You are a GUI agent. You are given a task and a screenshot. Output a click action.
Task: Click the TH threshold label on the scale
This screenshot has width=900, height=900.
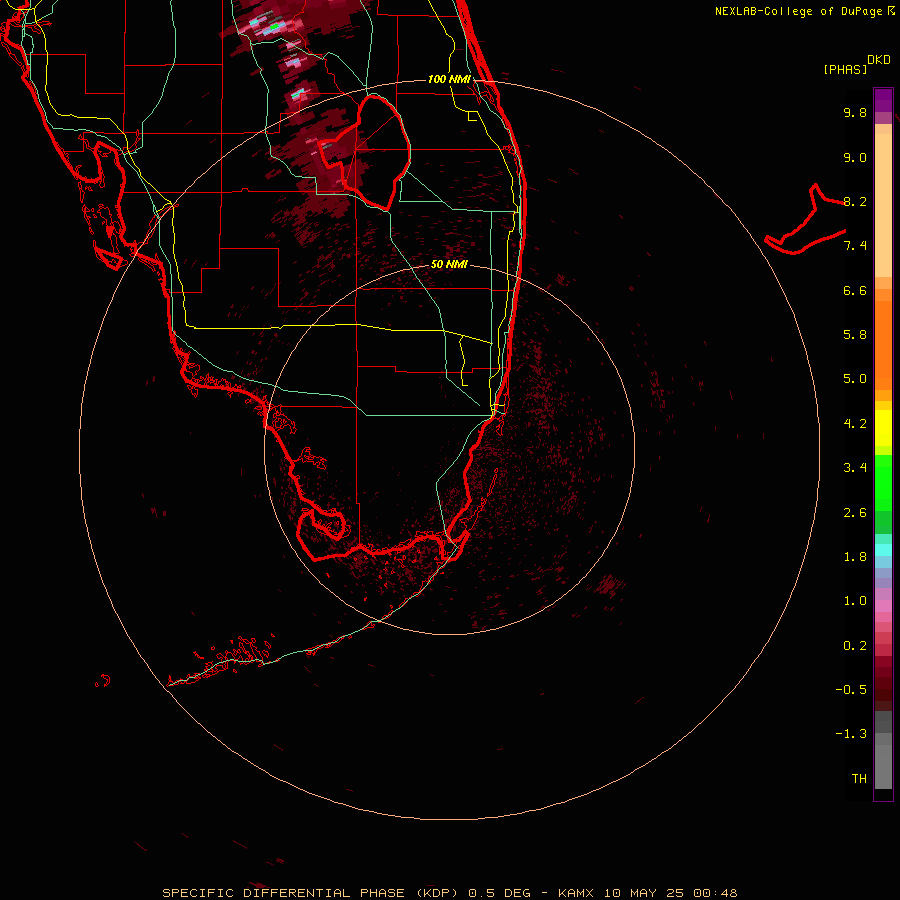tap(859, 779)
